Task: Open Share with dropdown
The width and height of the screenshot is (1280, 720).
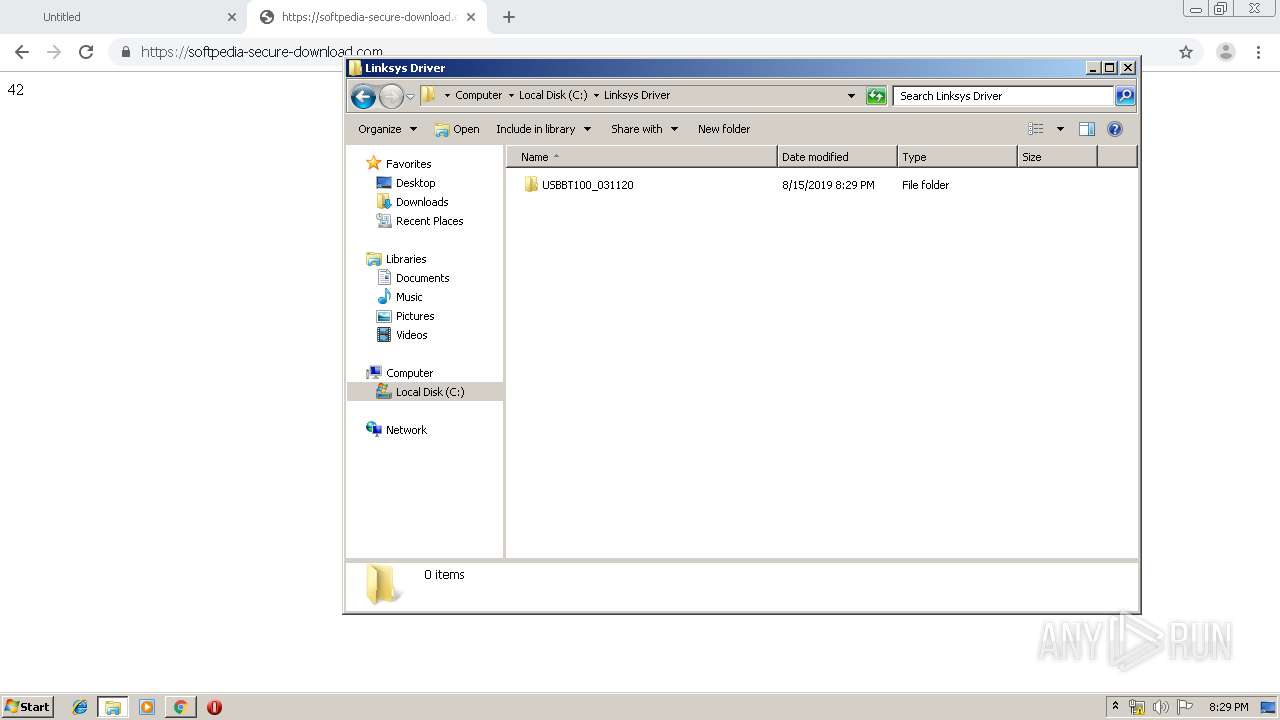Action: [x=644, y=129]
